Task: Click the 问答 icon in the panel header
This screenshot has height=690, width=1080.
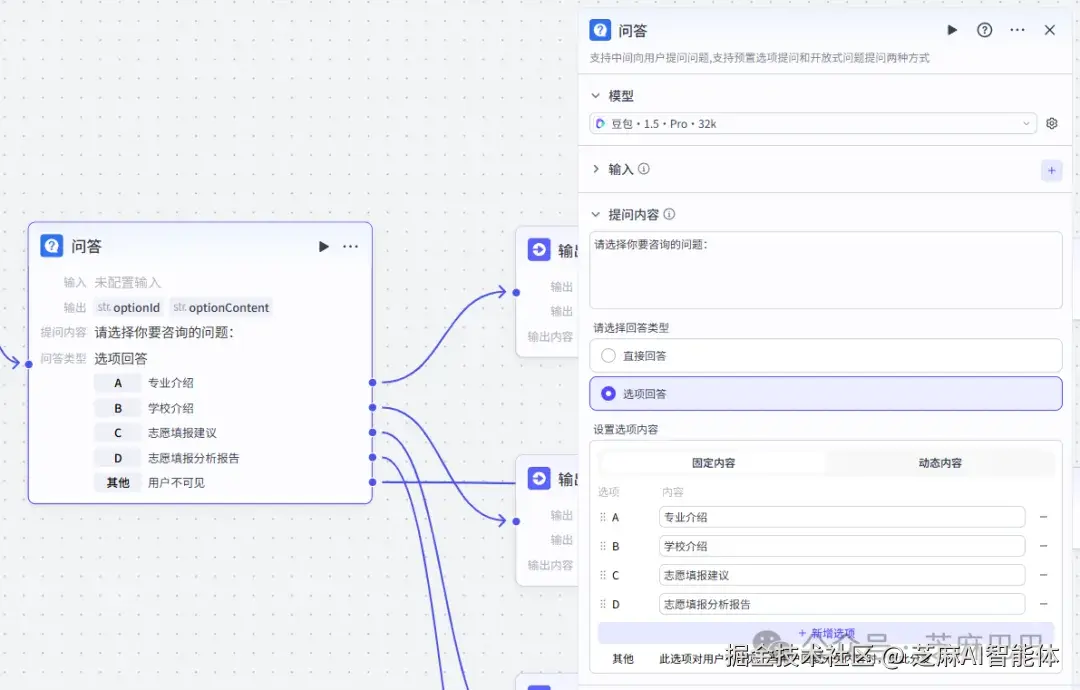Action: pos(600,30)
